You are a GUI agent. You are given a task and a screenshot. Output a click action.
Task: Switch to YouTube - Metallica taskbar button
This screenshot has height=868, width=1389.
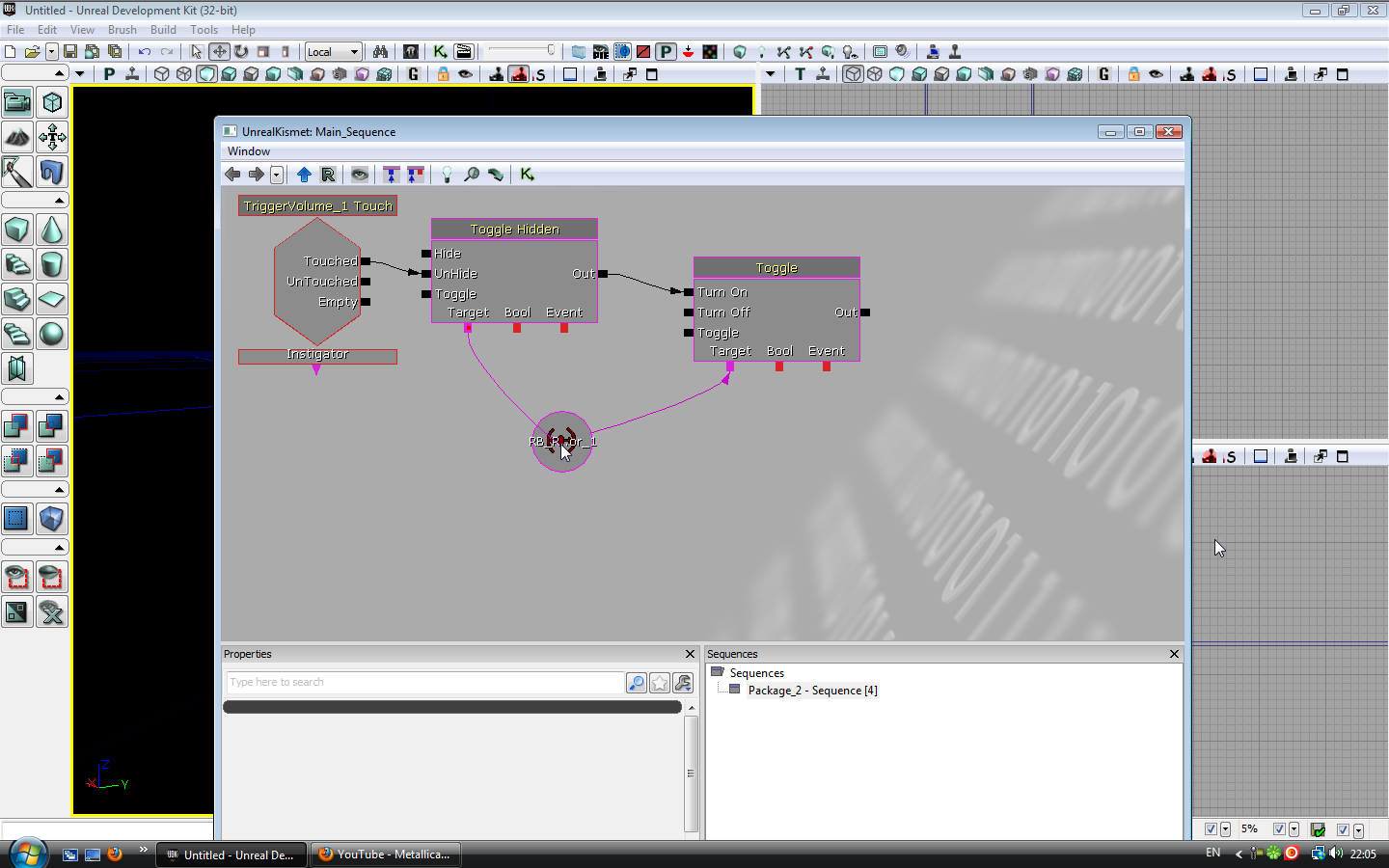[386, 854]
